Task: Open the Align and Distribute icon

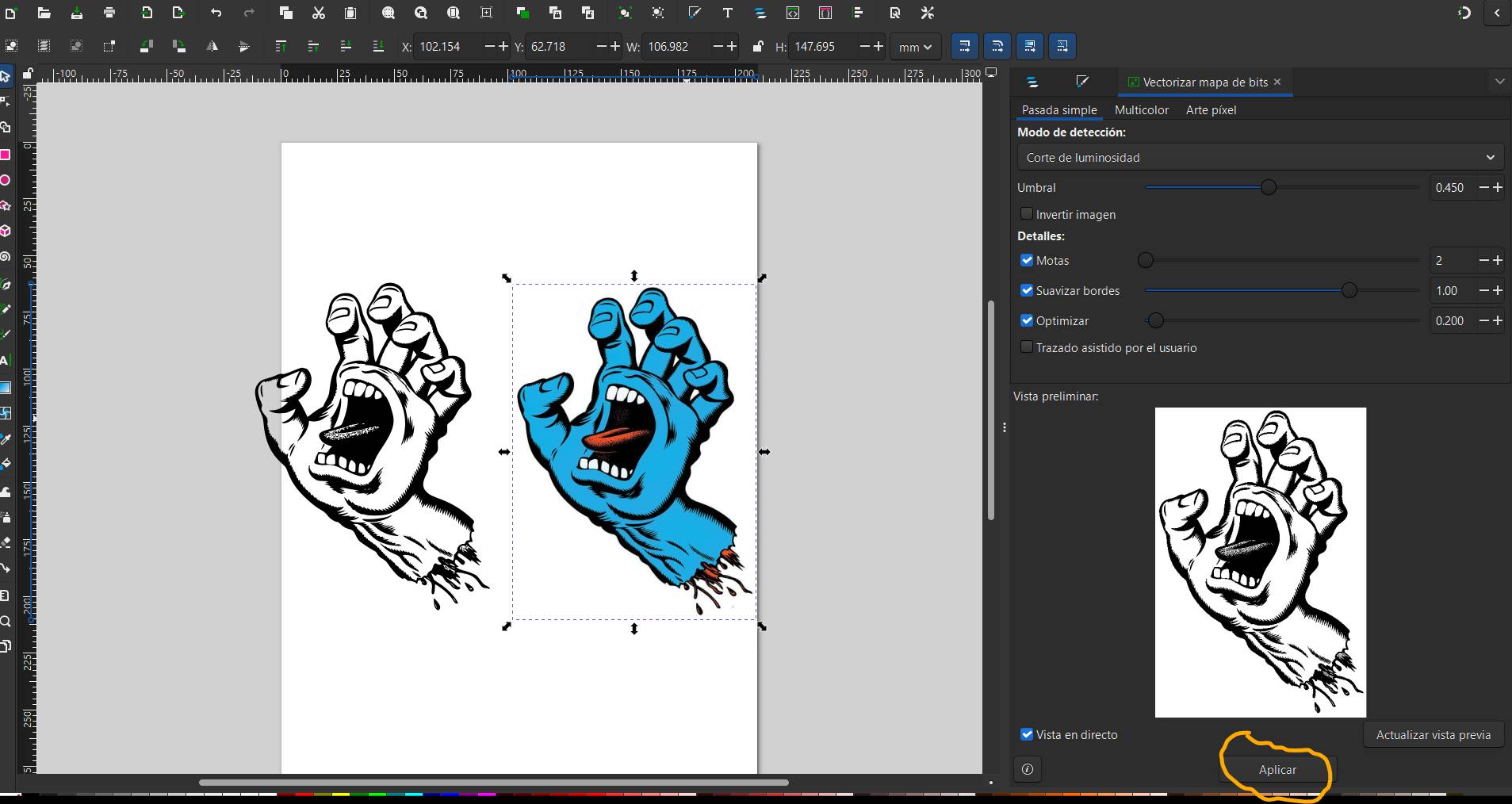Action: pos(858,13)
